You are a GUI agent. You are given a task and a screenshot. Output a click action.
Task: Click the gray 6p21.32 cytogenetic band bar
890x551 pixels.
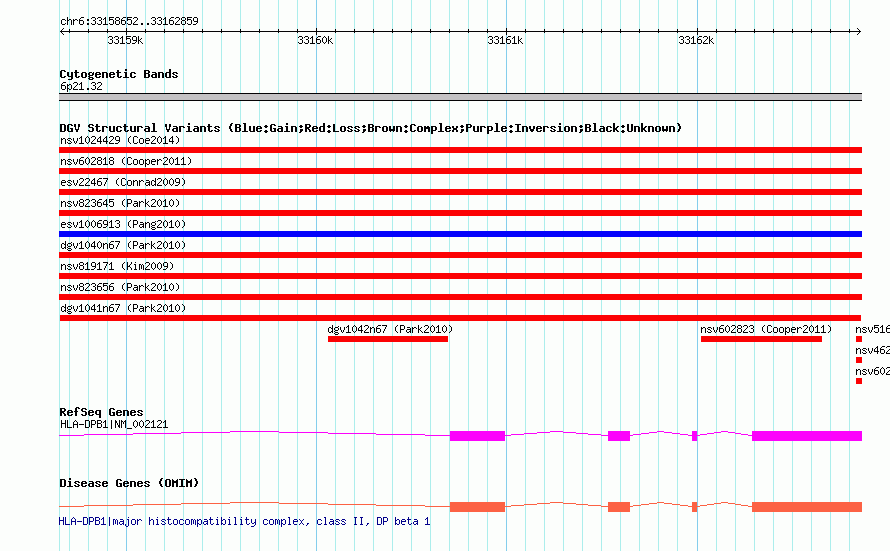(460, 97)
